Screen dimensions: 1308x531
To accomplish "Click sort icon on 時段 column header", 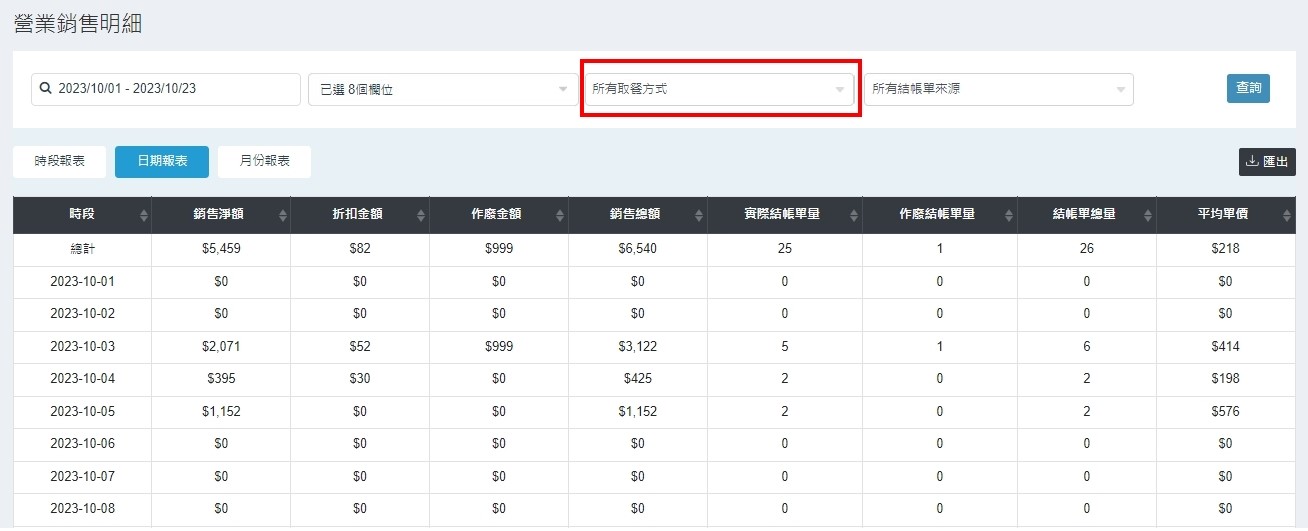I will pos(143,216).
